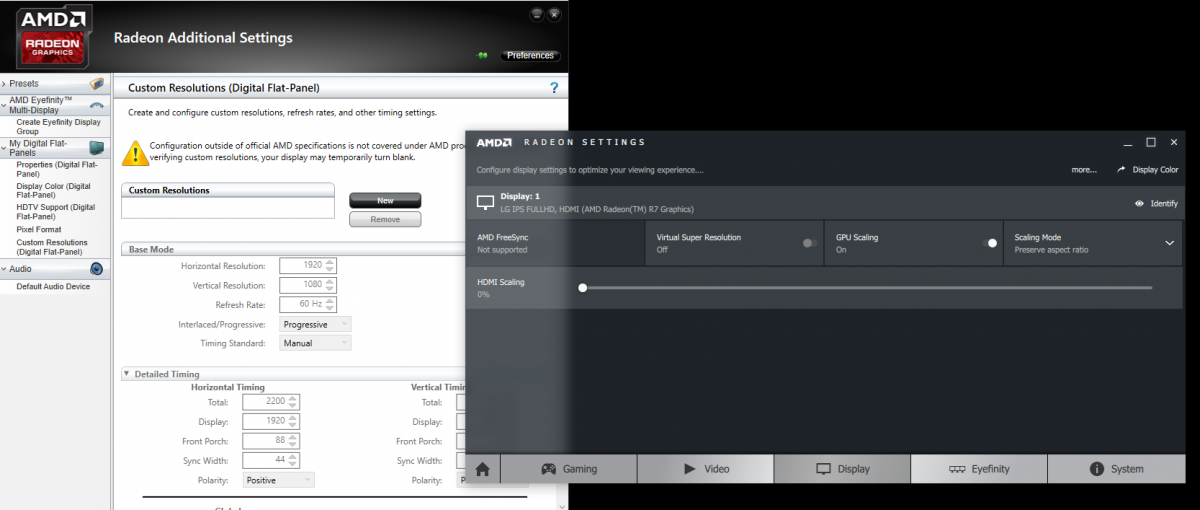Switch to the Display tab
This screenshot has height=510, width=1200.
(842, 468)
